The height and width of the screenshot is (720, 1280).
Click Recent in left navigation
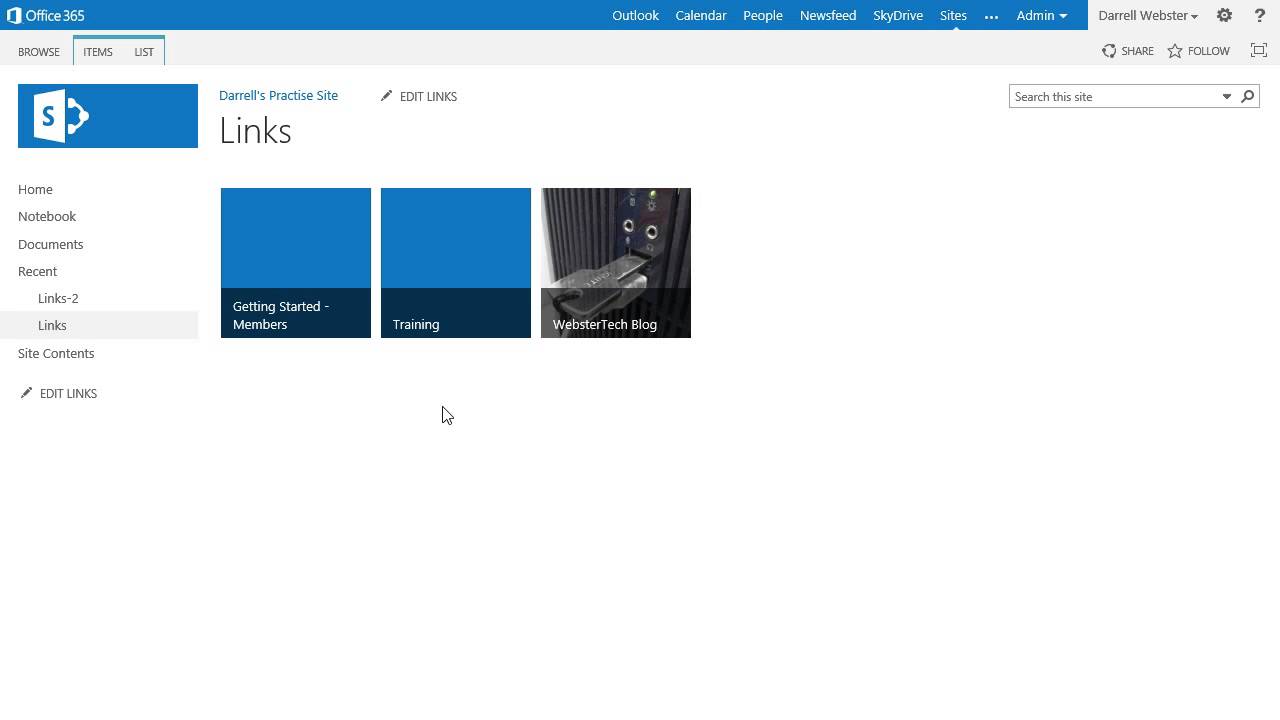(37, 271)
